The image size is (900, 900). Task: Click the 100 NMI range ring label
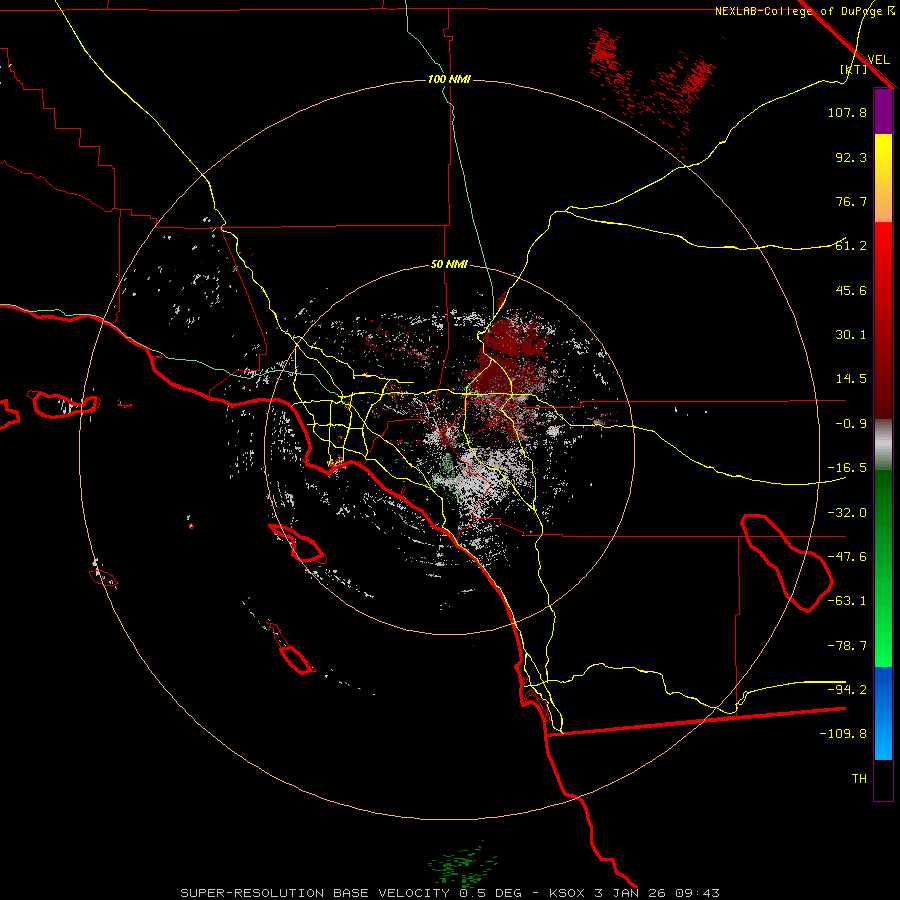click(x=449, y=79)
